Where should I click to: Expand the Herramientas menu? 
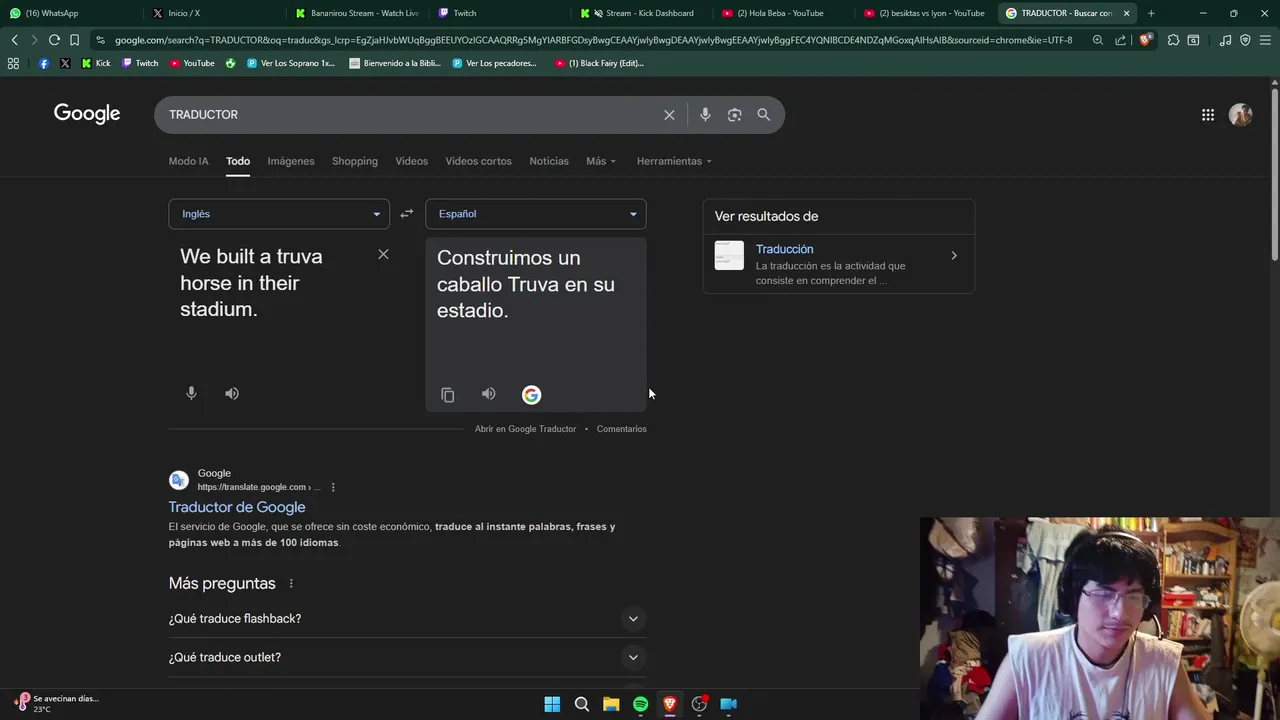click(674, 161)
